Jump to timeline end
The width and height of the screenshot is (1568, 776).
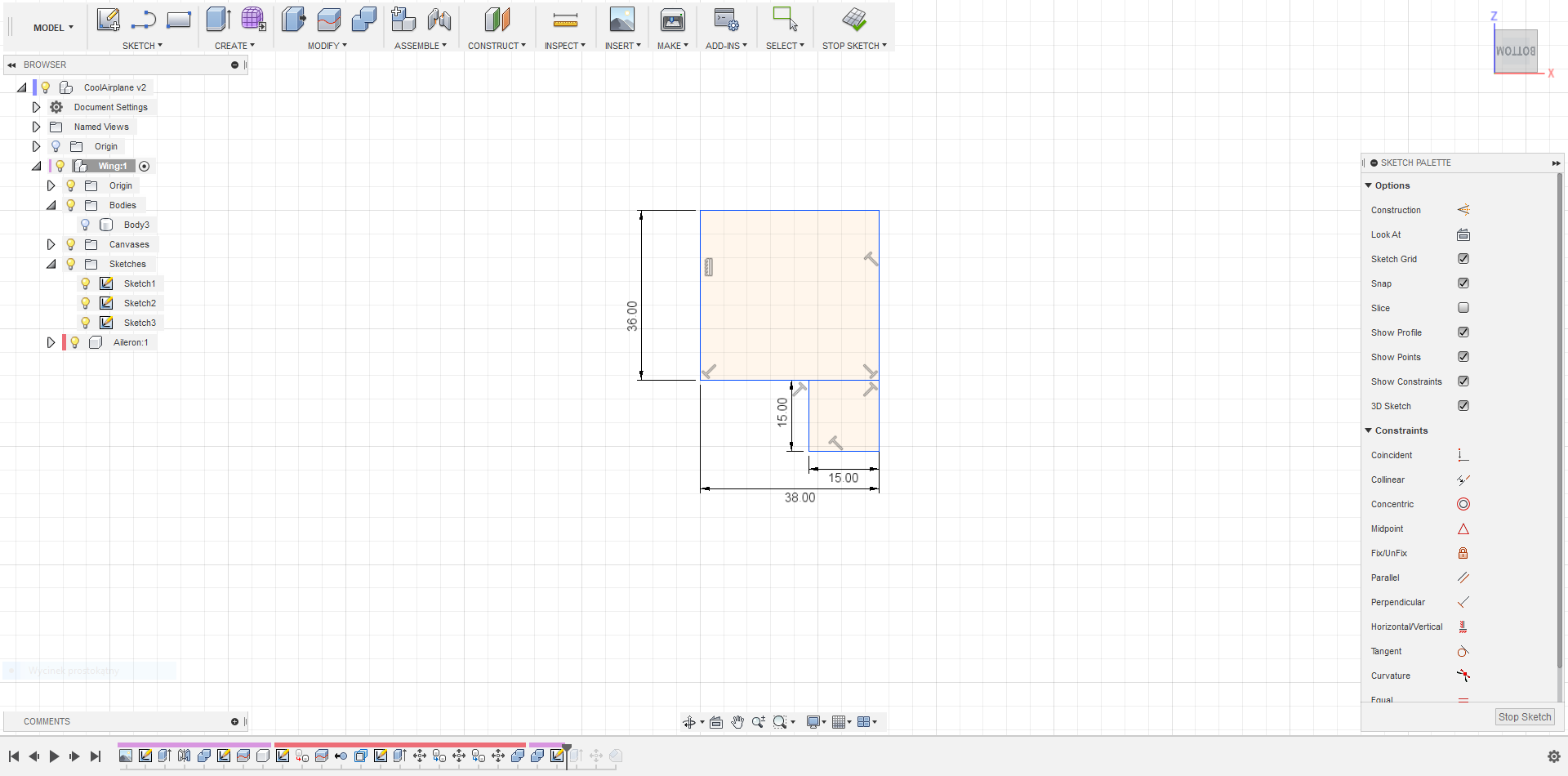coord(96,756)
